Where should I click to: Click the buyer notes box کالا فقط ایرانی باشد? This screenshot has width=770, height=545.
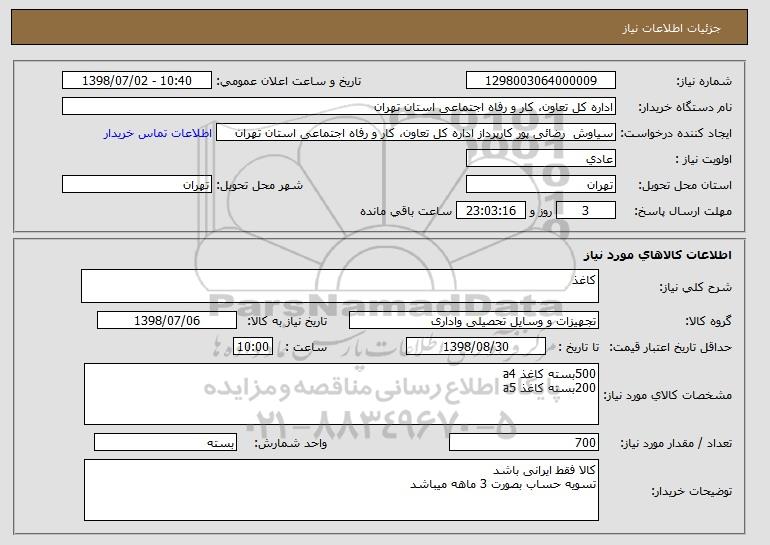coord(341,490)
